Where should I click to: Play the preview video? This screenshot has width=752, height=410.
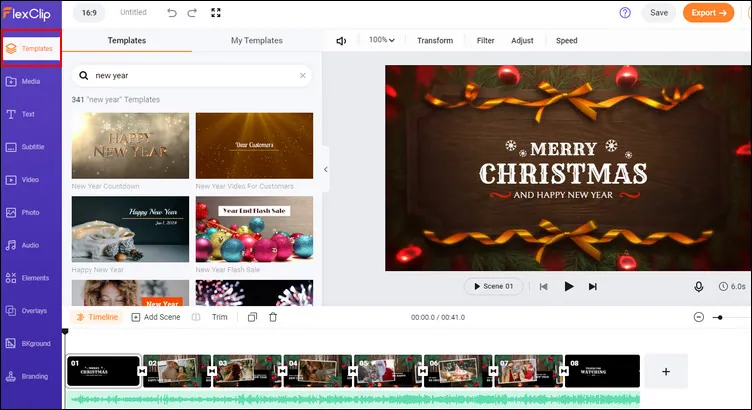click(x=569, y=287)
